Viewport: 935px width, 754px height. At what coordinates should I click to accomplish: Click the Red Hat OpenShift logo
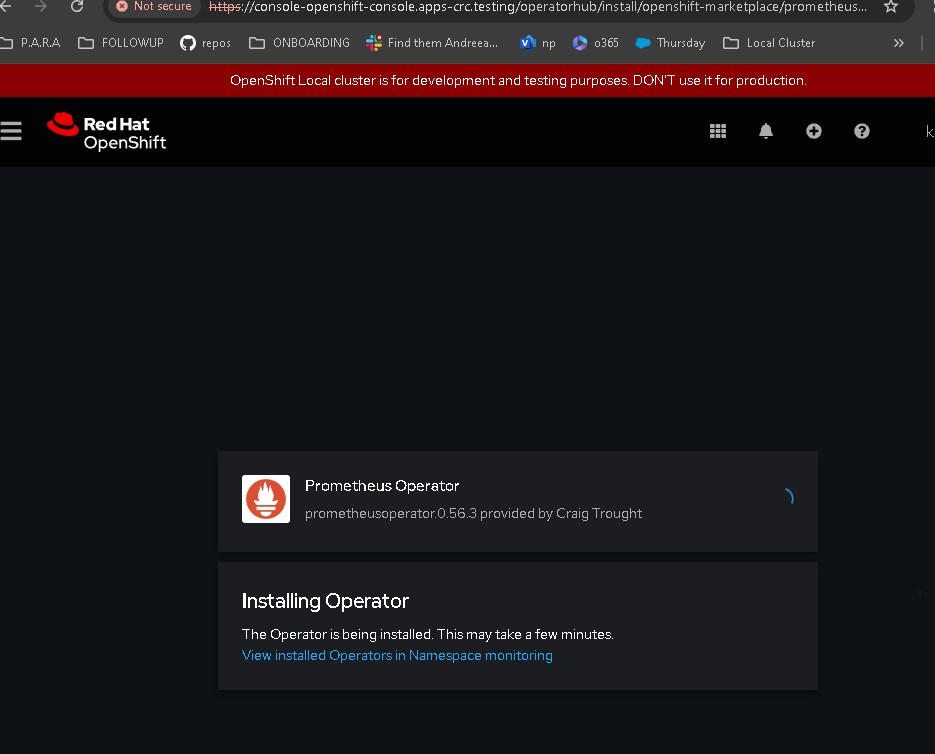(107, 132)
